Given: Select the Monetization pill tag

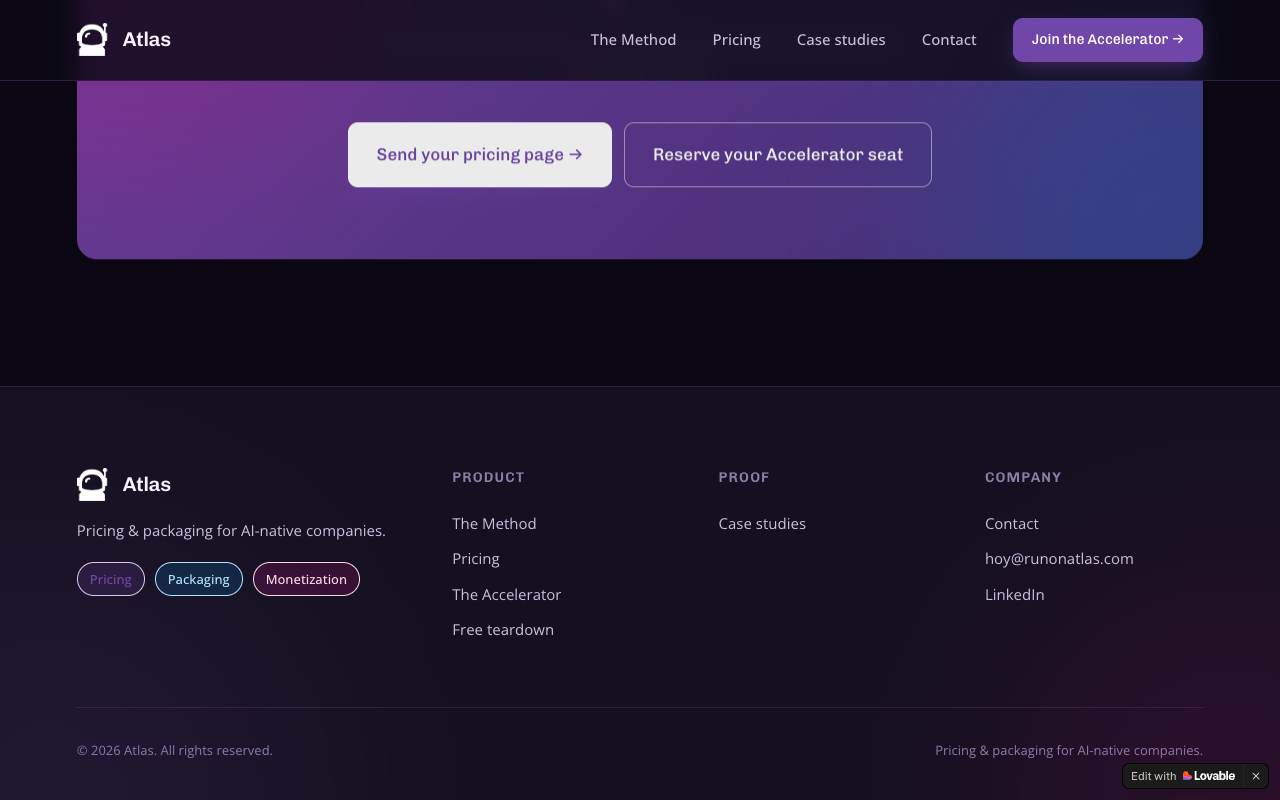Looking at the screenshot, I should 306,579.
